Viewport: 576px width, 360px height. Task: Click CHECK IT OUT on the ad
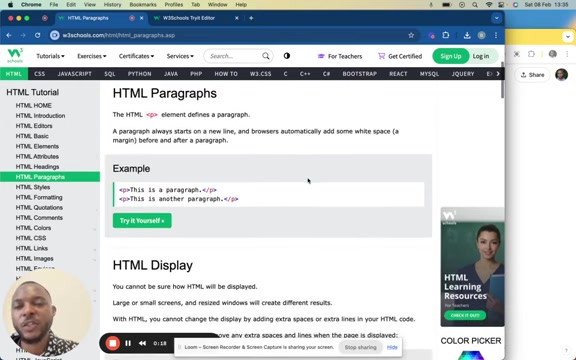(x=465, y=315)
